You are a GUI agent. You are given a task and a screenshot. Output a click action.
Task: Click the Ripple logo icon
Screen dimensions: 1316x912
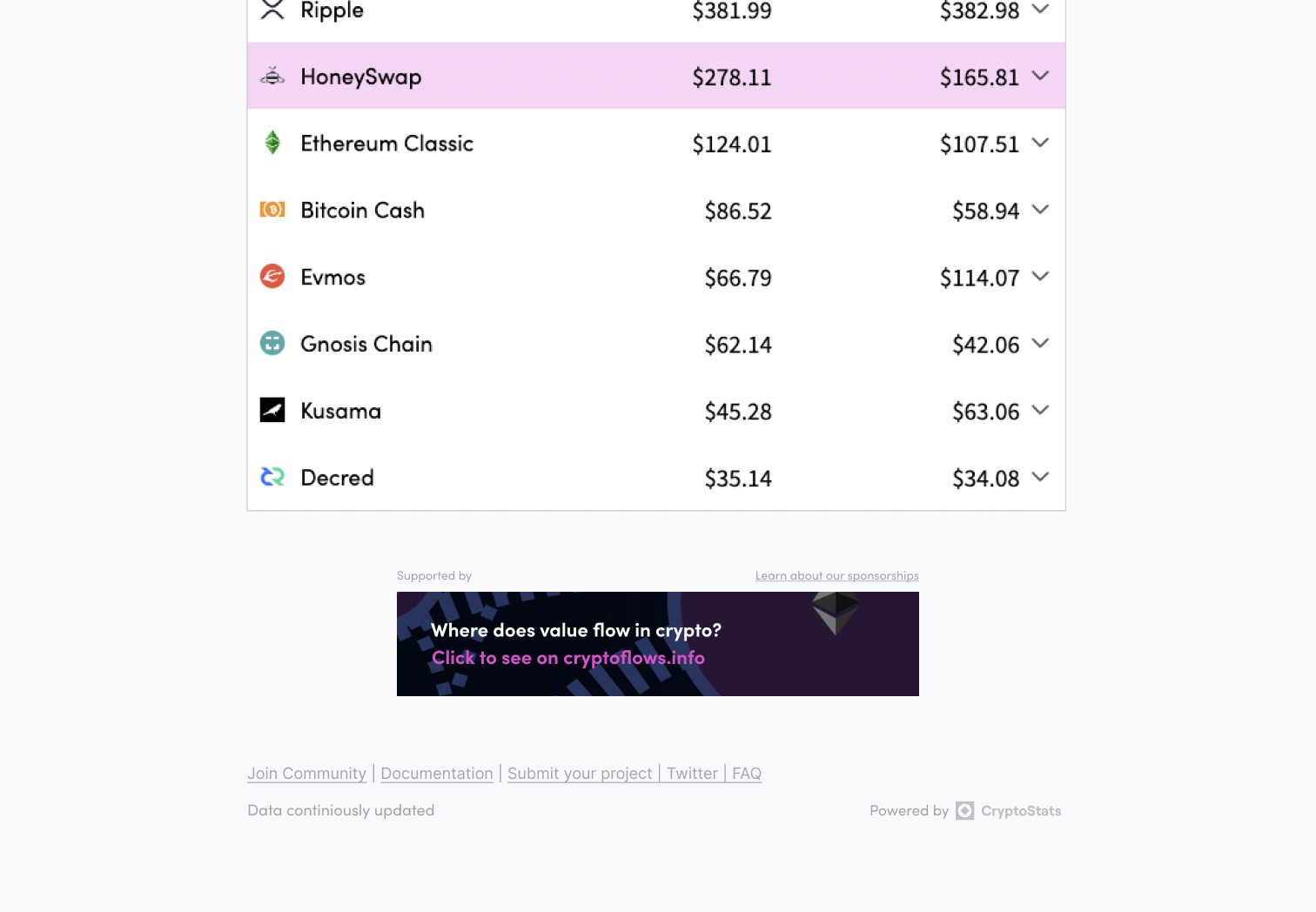pos(272,10)
